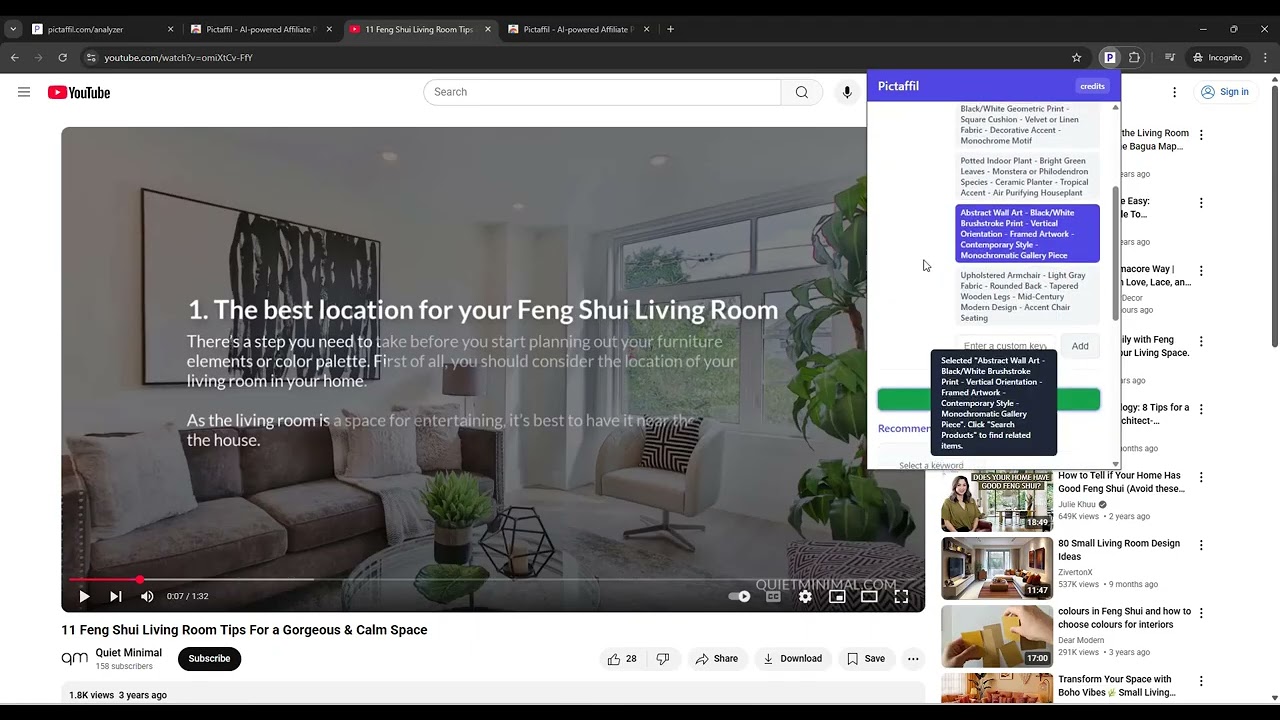Click the red scrubber handle on the timeline
The height and width of the screenshot is (720, 1280).
point(140,579)
